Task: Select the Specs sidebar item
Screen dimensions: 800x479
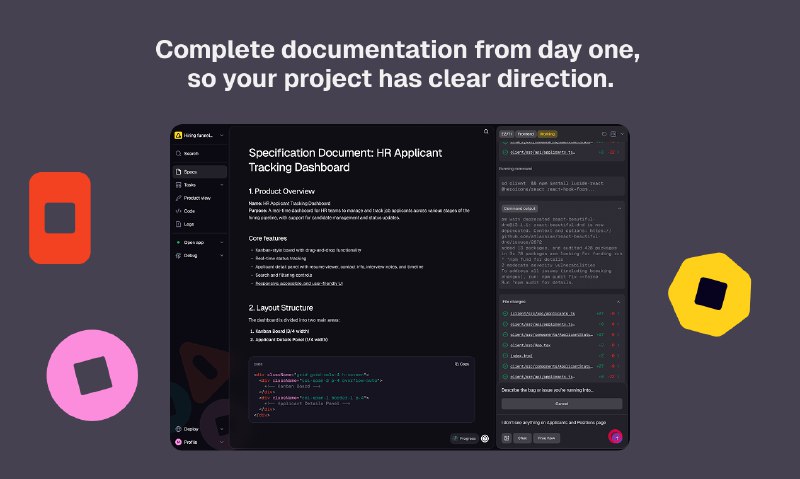Action: [x=190, y=172]
